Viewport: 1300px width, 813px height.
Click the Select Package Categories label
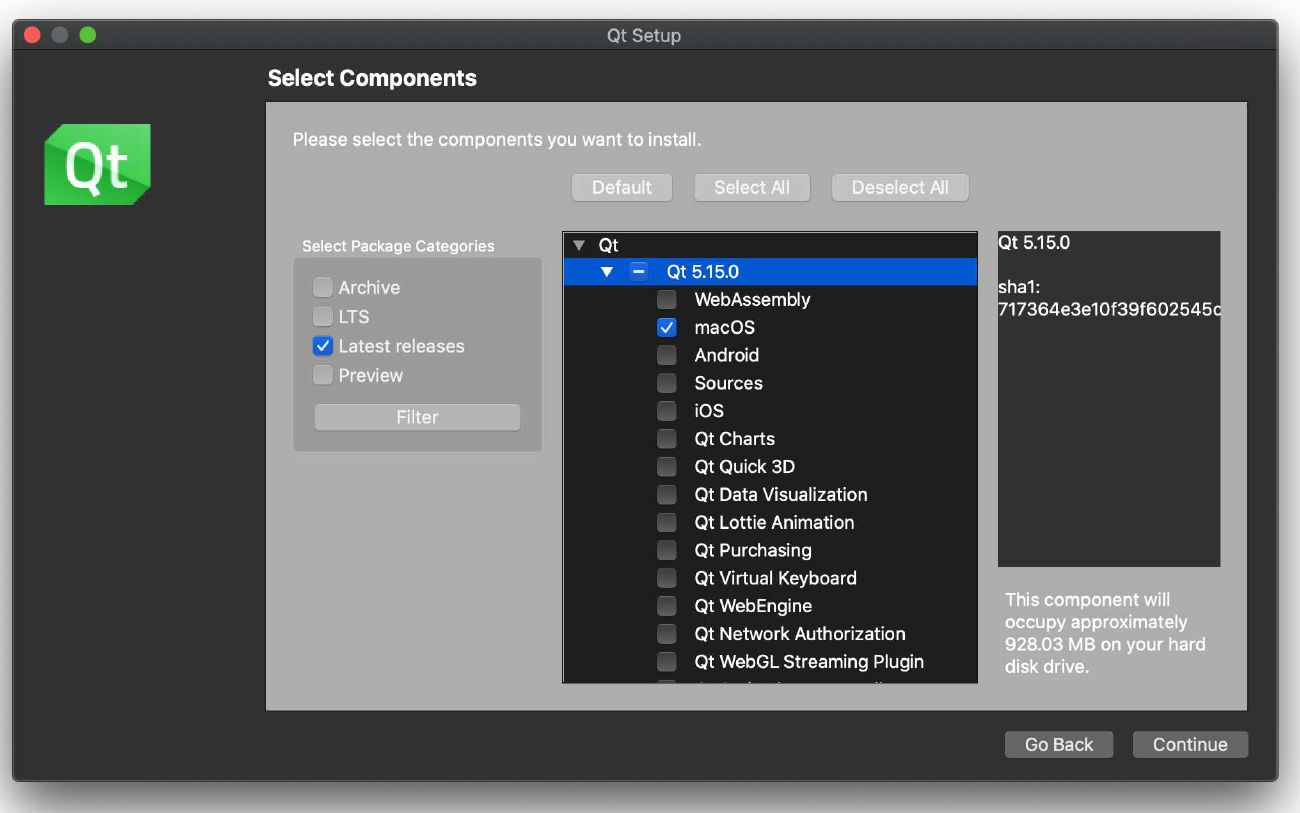(398, 246)
